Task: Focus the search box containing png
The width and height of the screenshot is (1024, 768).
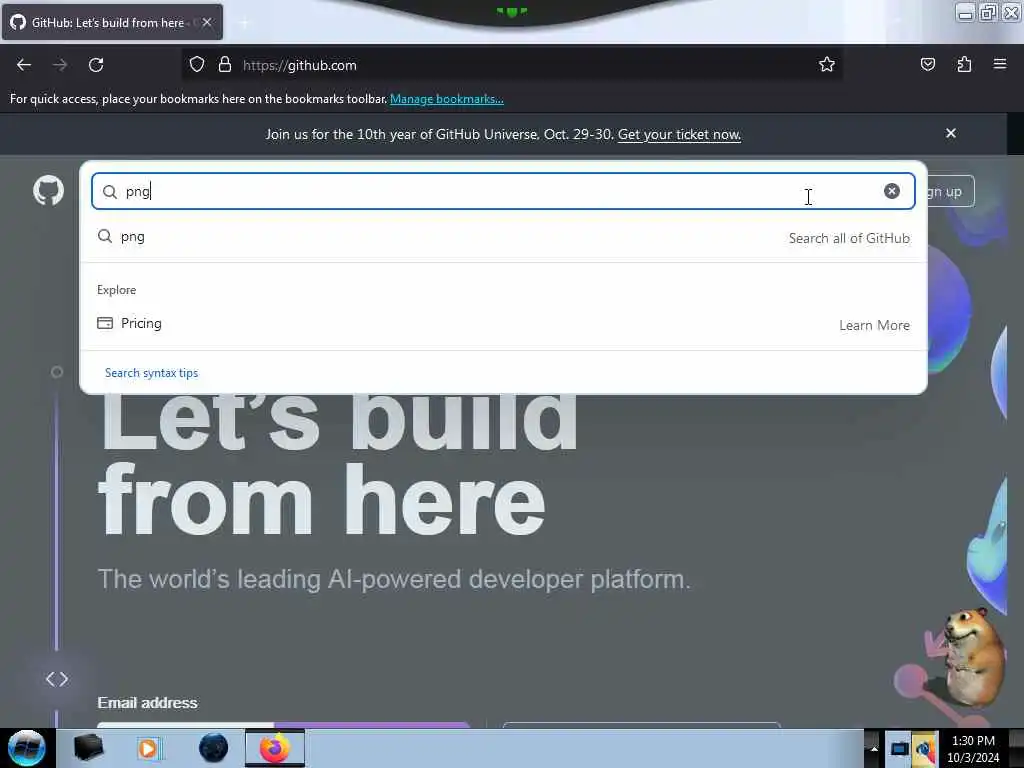Action: [x=503, y=191]
